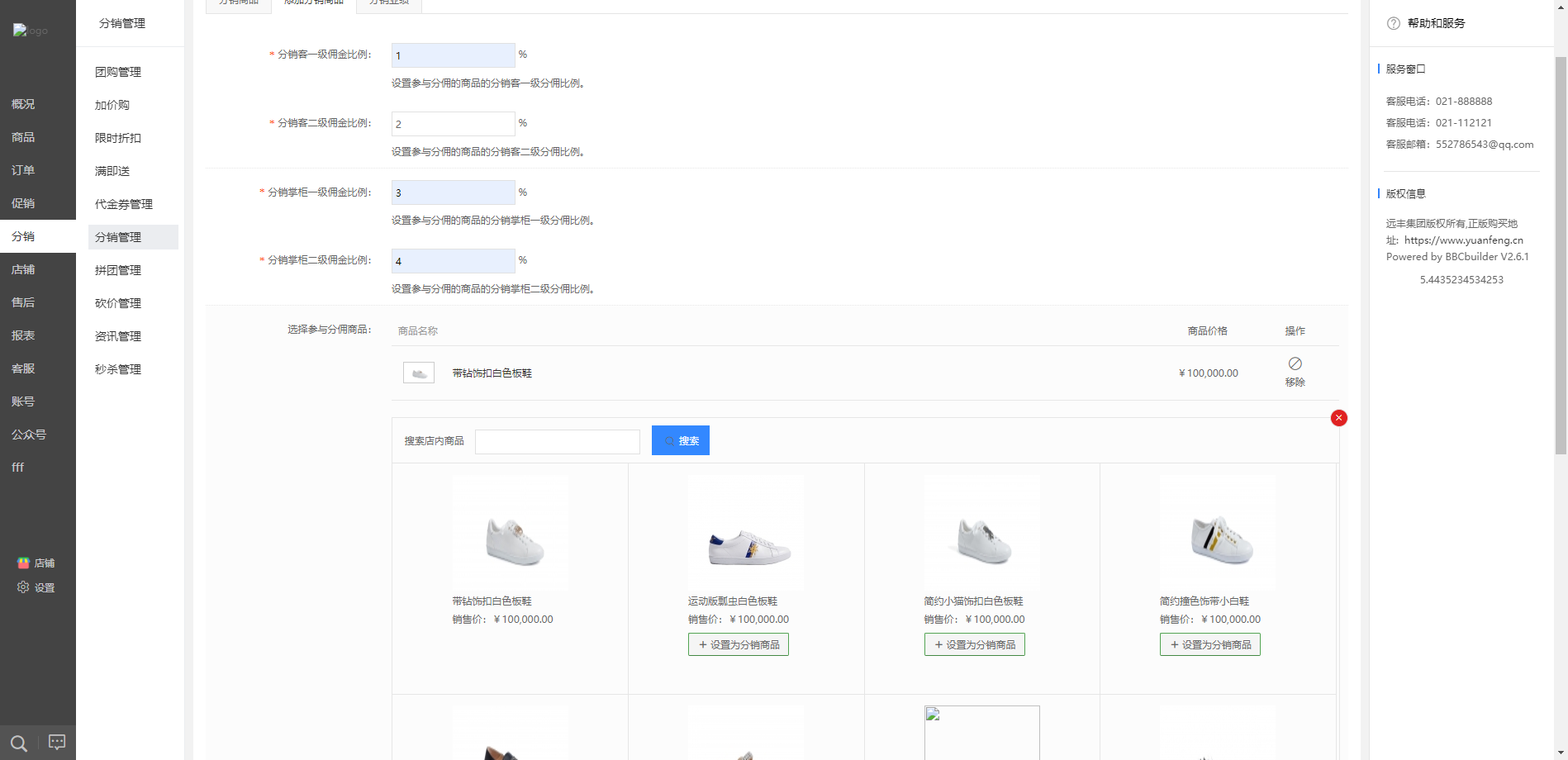Click the 运动版瓢虫白色板鞋 product image

[x=746, y=533]
